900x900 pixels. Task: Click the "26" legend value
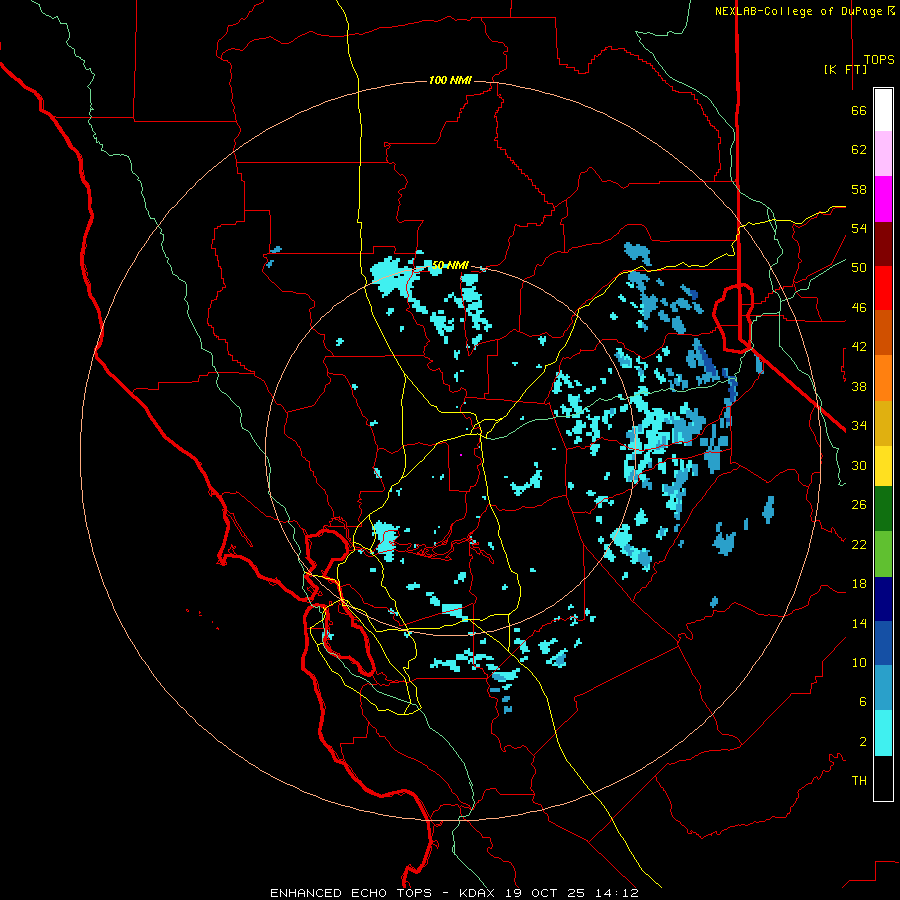coord(859,505)
